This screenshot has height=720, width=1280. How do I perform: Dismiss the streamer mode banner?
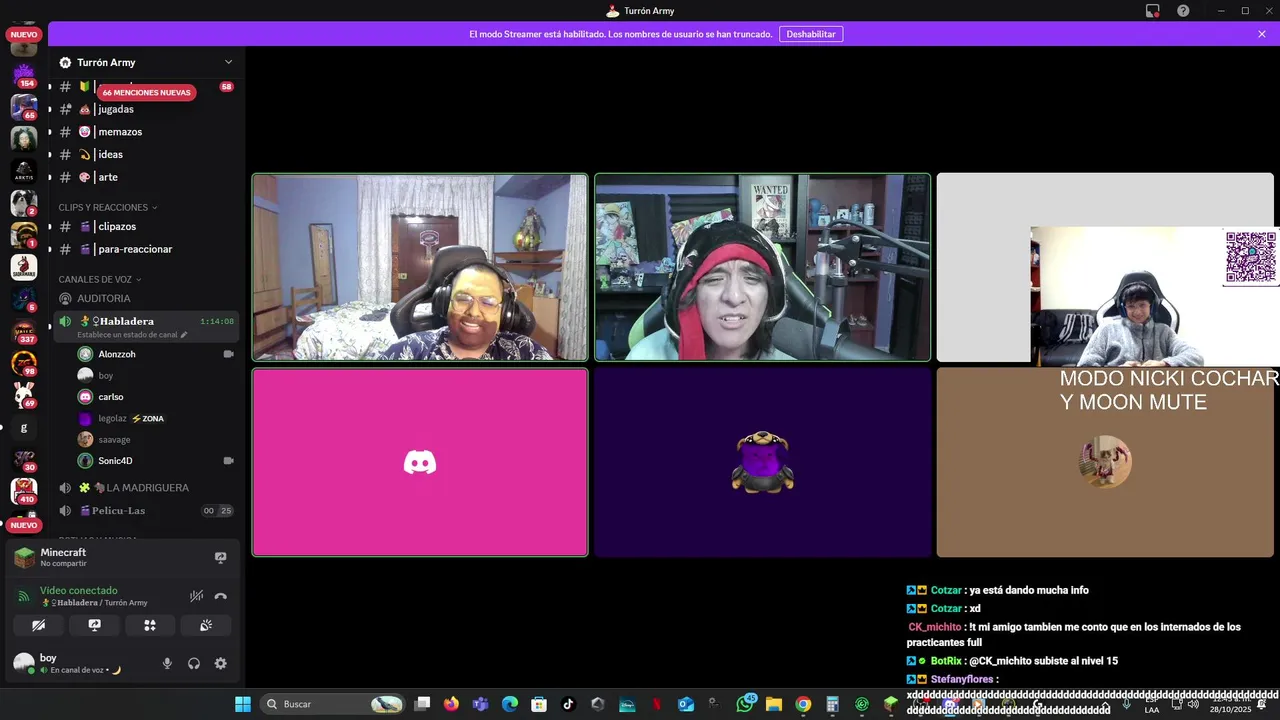pyautogui.click(x=1262, y=34)
